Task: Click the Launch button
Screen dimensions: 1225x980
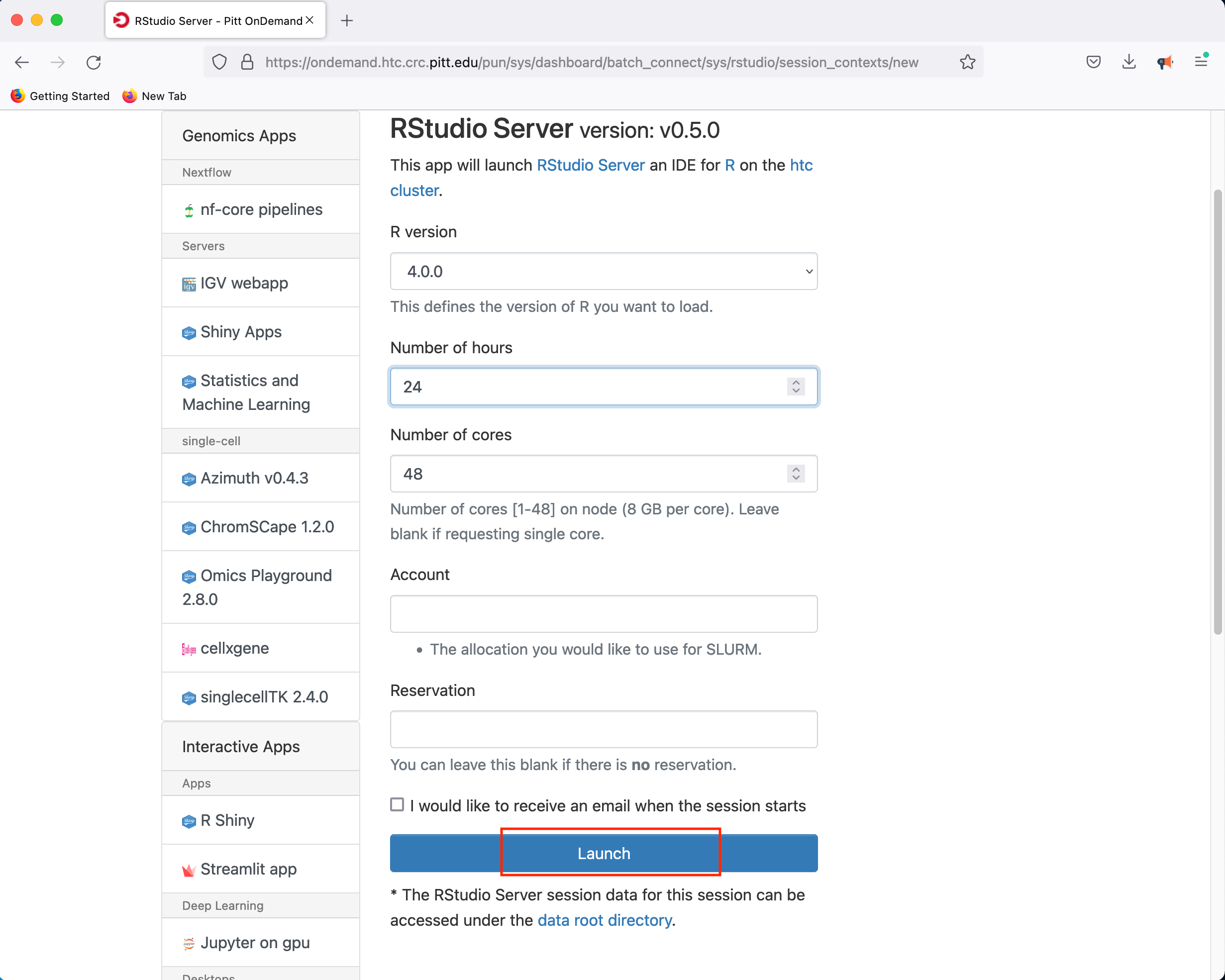Action: pyautogui.click(x=604, y=853)
